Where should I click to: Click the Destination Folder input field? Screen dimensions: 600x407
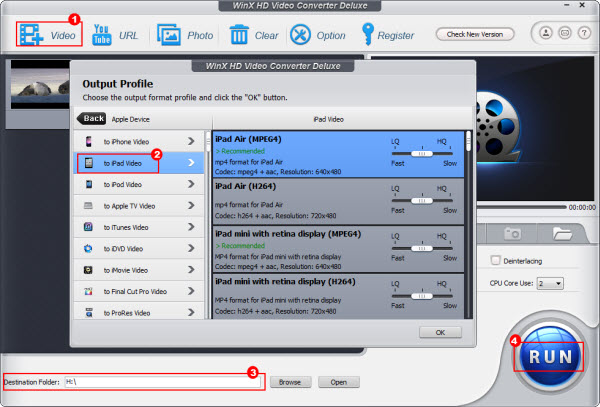click(x=160, y=382)
